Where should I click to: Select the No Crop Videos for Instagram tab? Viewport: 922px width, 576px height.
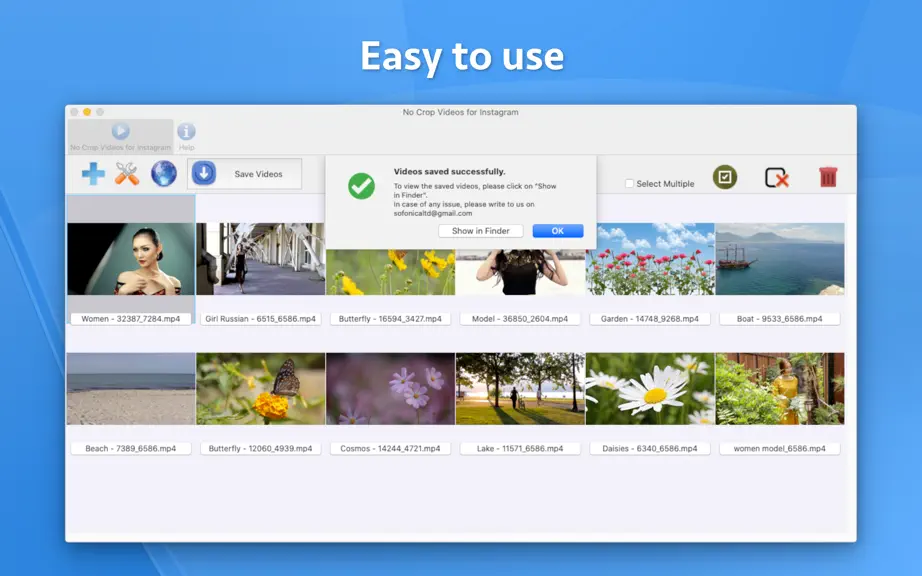click(121, 137)
